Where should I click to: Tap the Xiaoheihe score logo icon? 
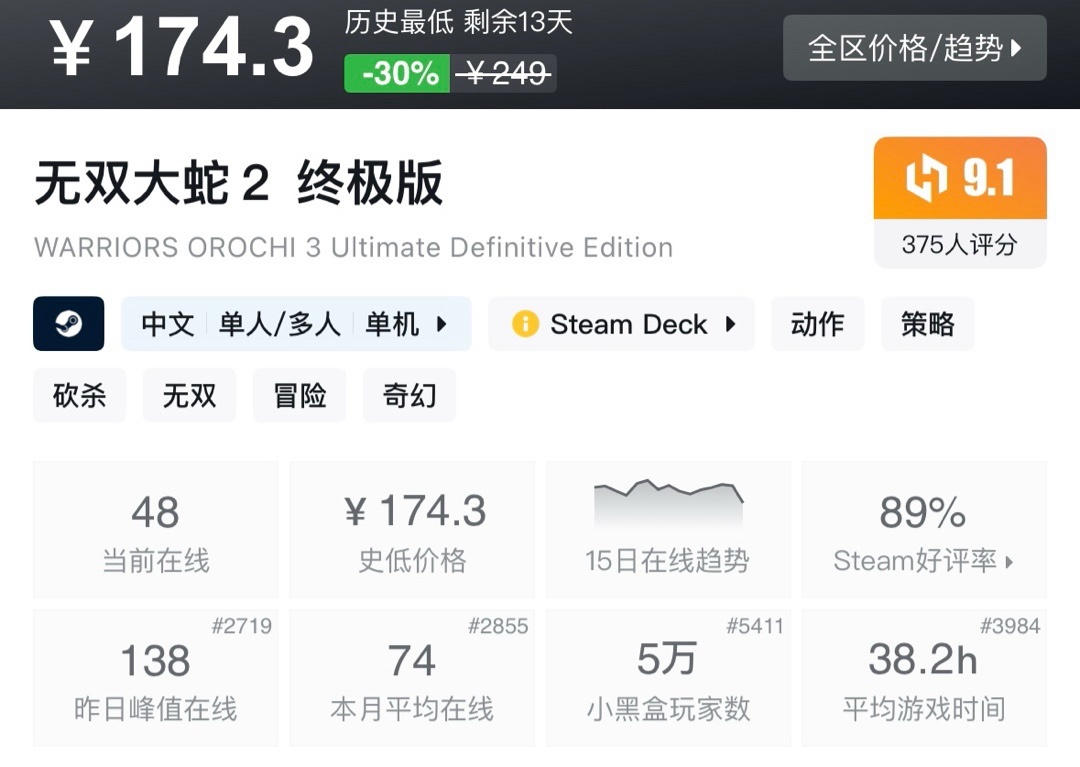click(x=926, y=179)
